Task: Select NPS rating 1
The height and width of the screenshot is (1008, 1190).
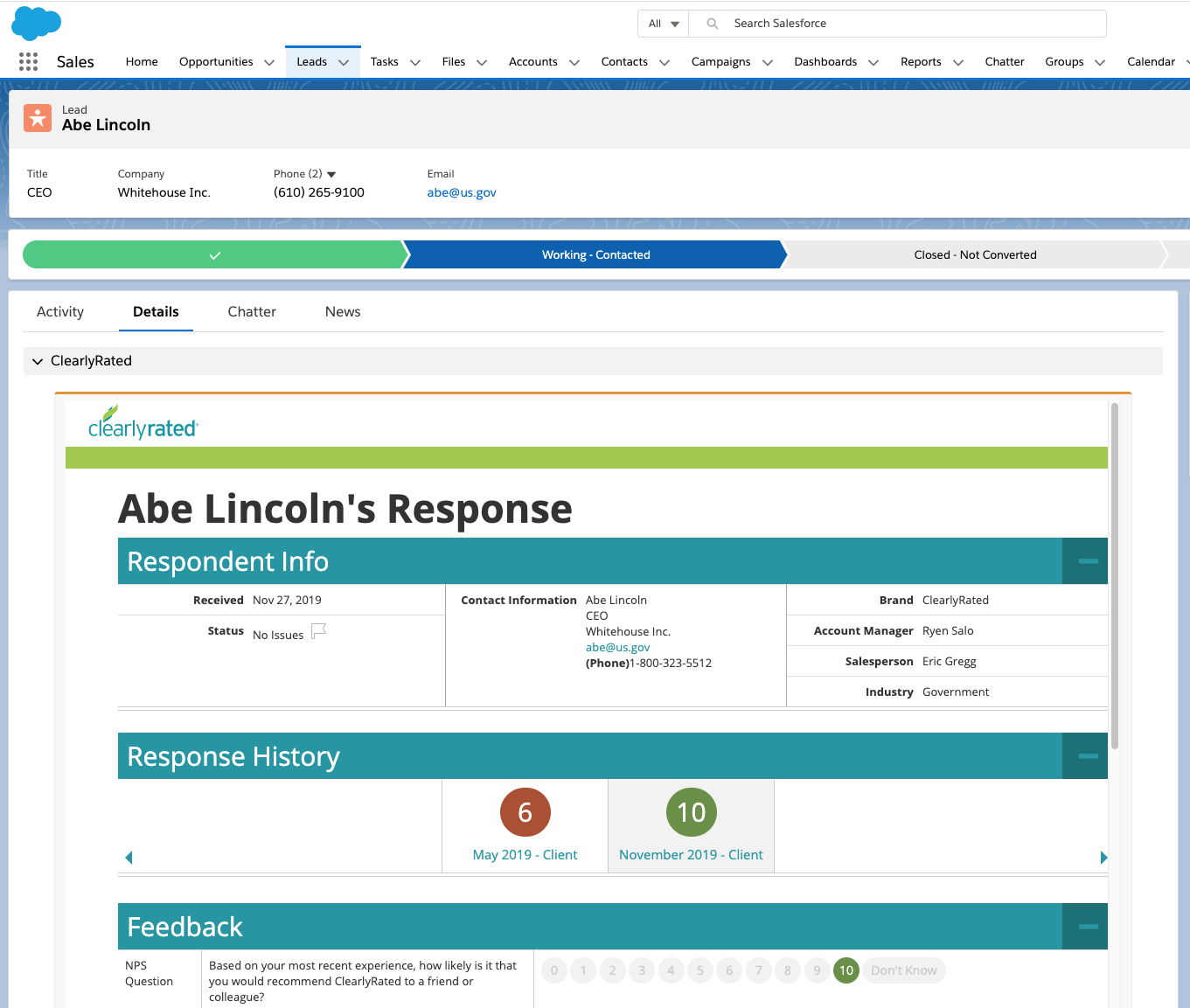Action: 583,970
